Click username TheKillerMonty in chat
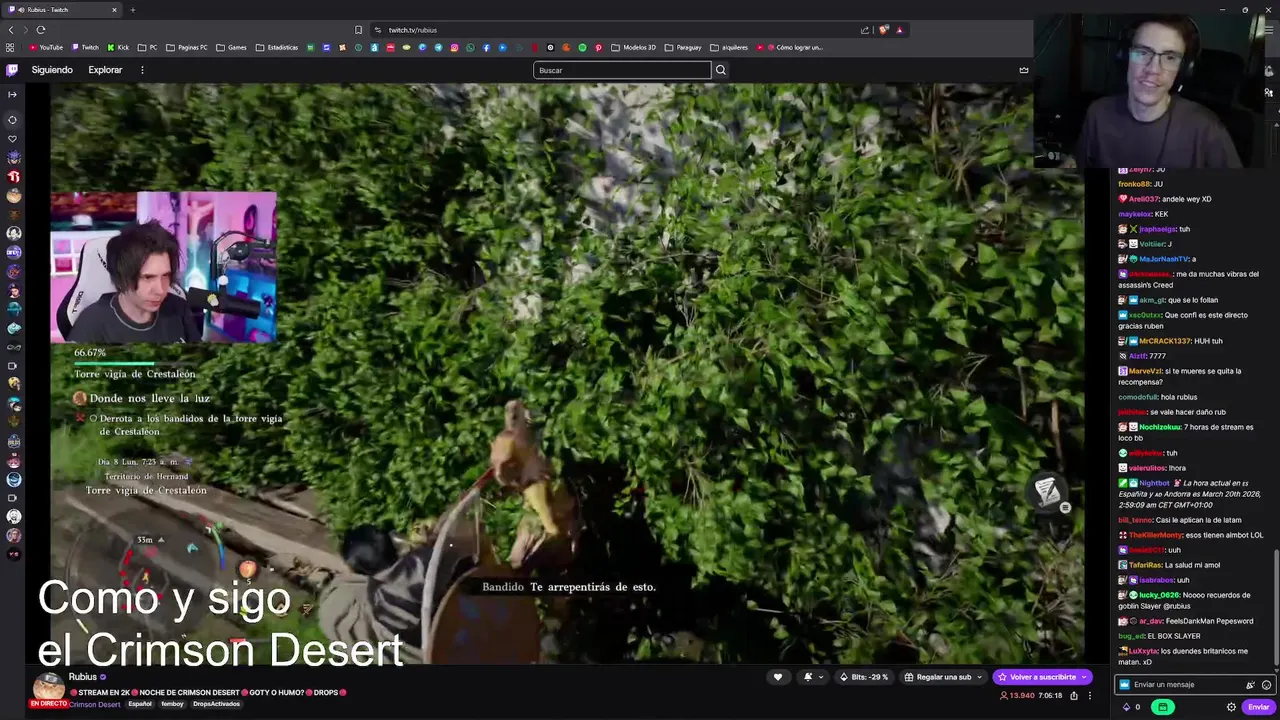This screenshot has height=720, width=1280. (x=1155, y=535)
